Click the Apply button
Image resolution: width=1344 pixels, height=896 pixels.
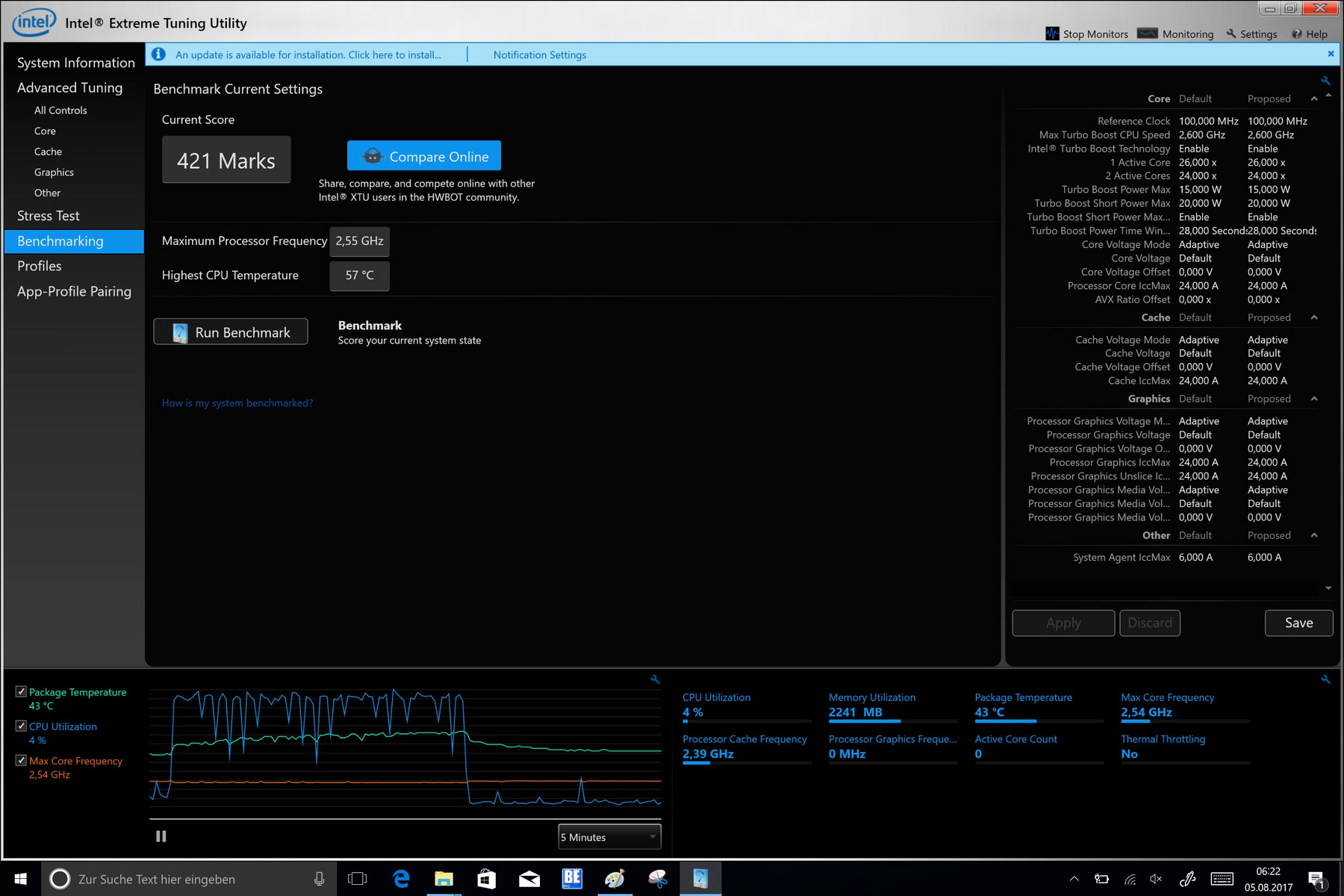(1063, 623)
